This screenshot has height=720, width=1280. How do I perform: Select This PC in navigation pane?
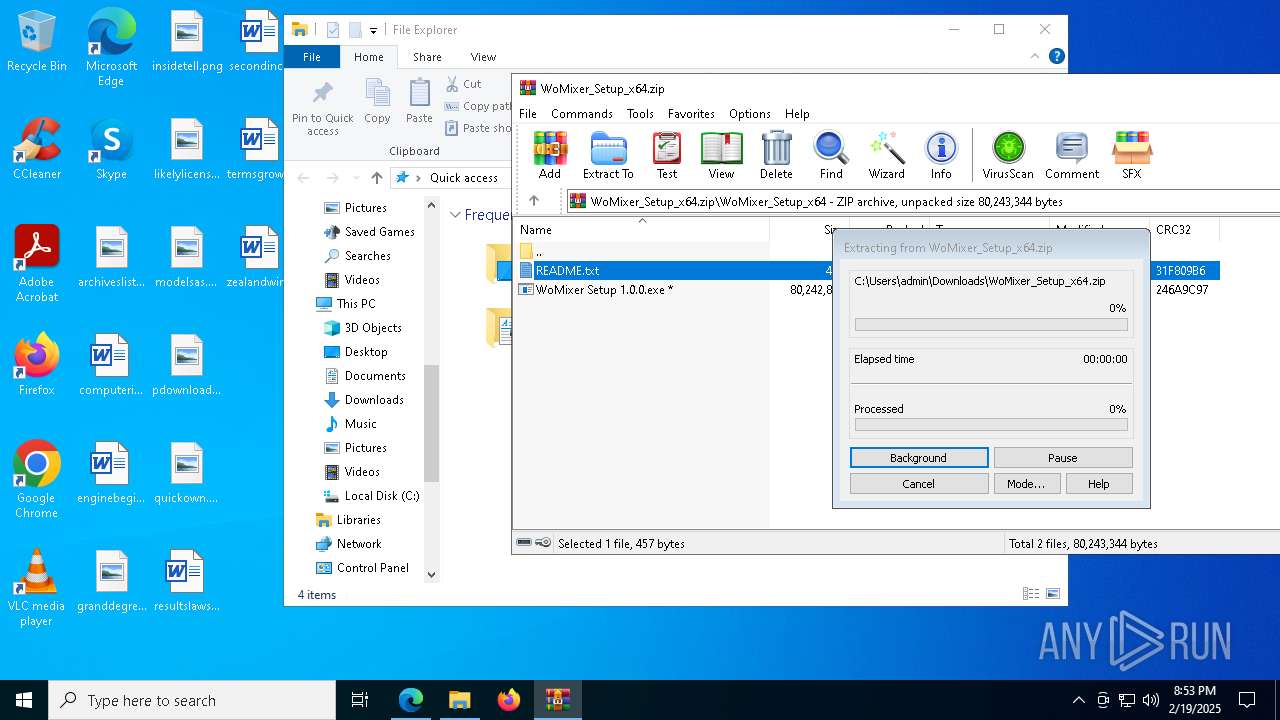[356, 303]
